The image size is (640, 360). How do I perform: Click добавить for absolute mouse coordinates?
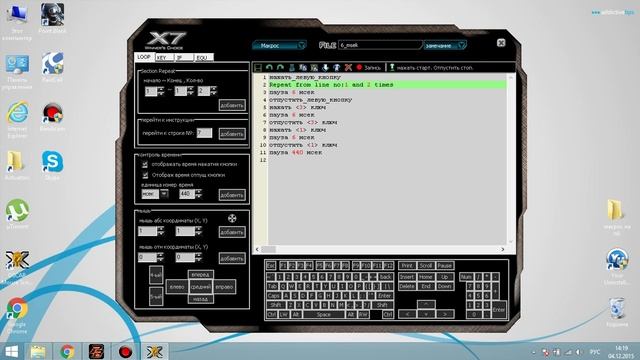point(232,232)
